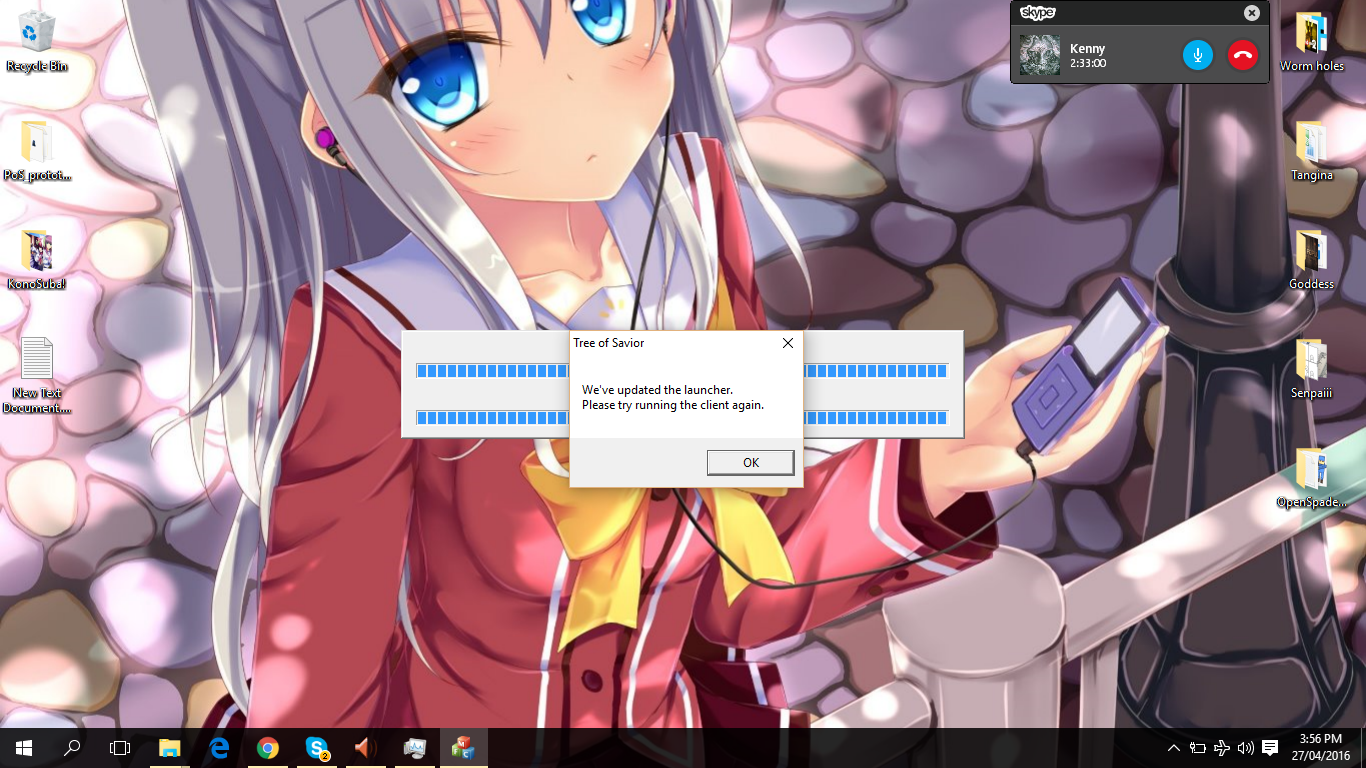The image size is (1366, 768).
Task: Hang up the Skype call with Kenny
Action: coord(1243,55)
